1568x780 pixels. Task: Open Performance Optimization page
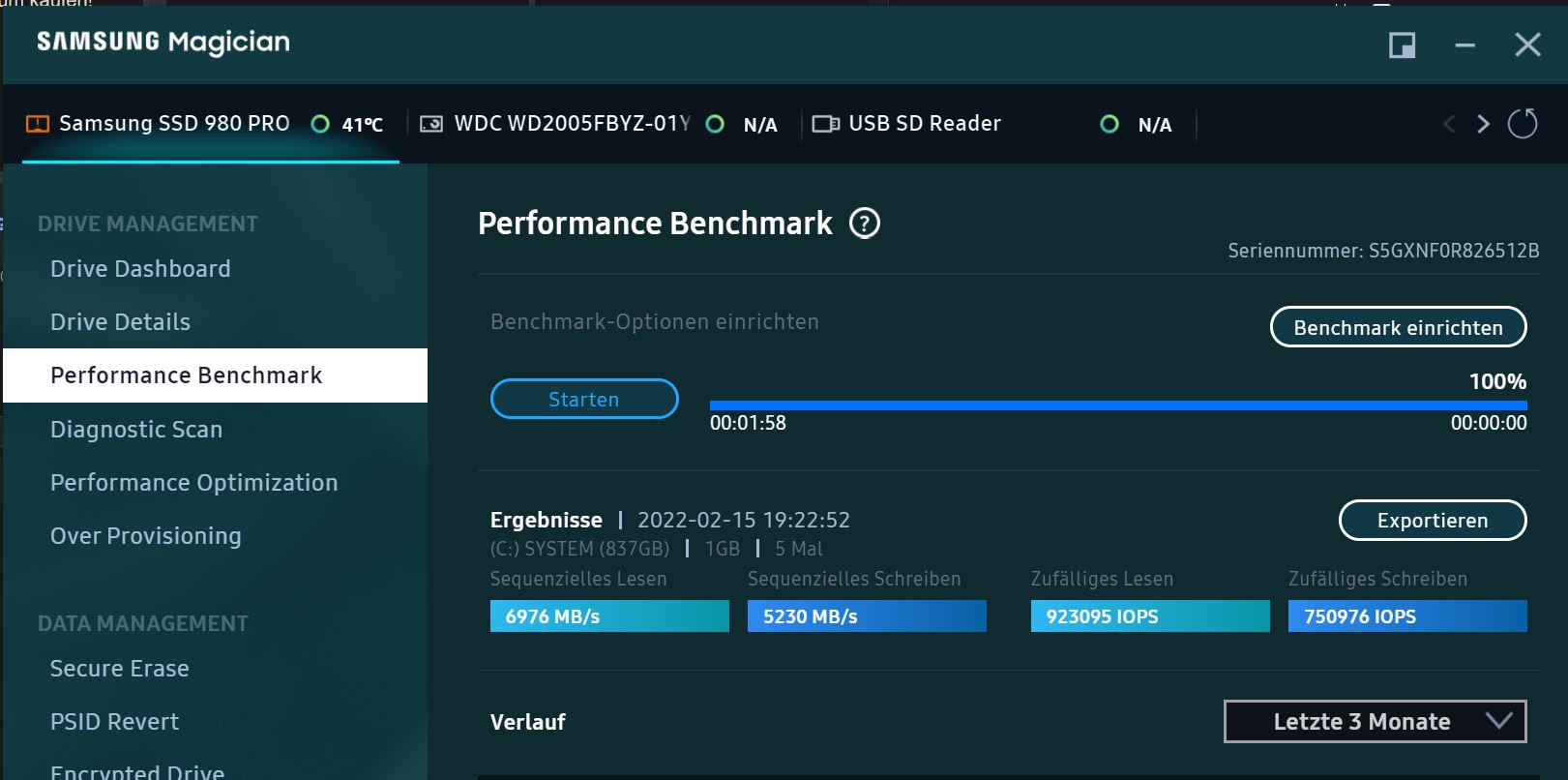194,483
